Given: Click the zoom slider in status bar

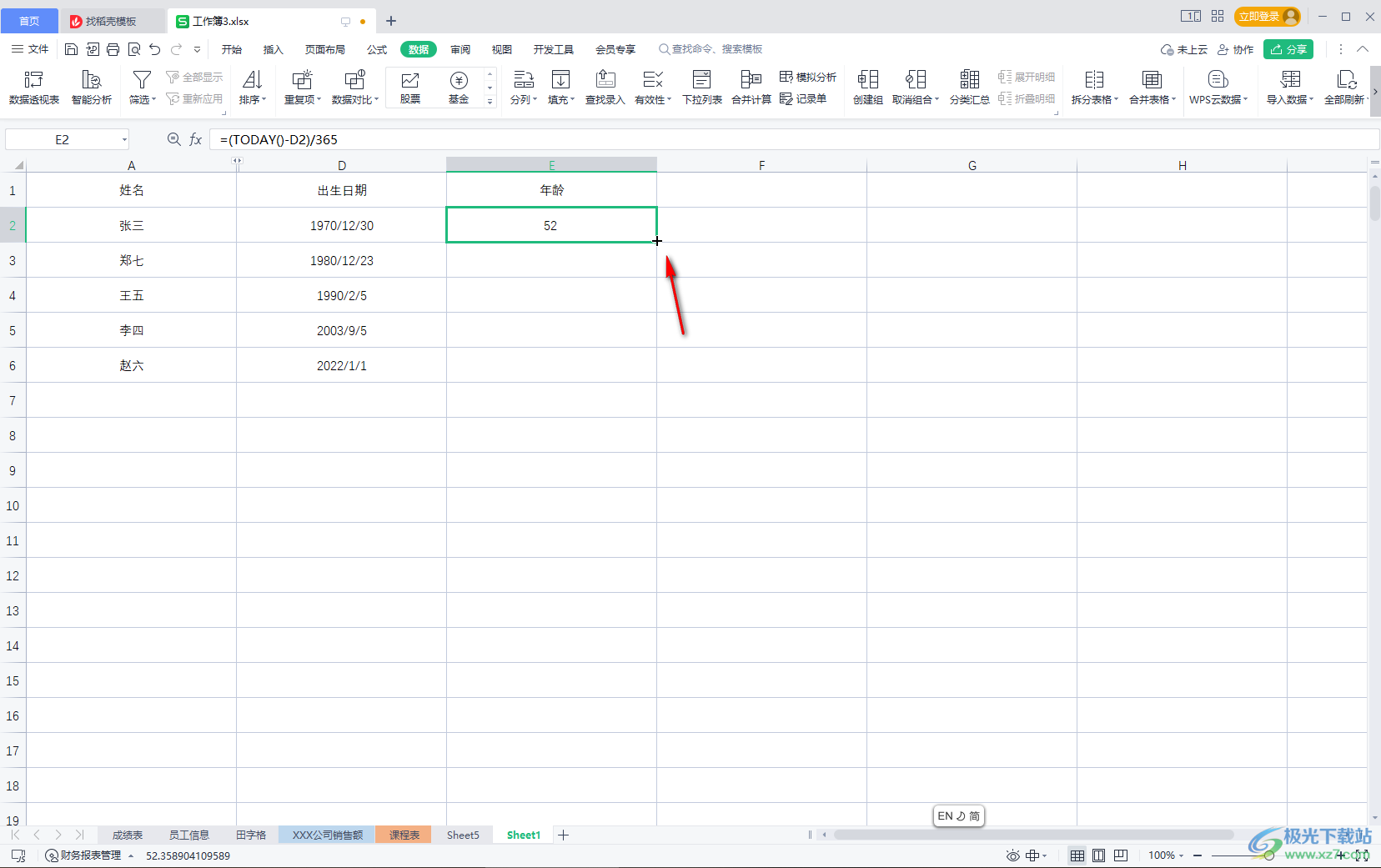Looking at the screenshot, I should 1273,855.
